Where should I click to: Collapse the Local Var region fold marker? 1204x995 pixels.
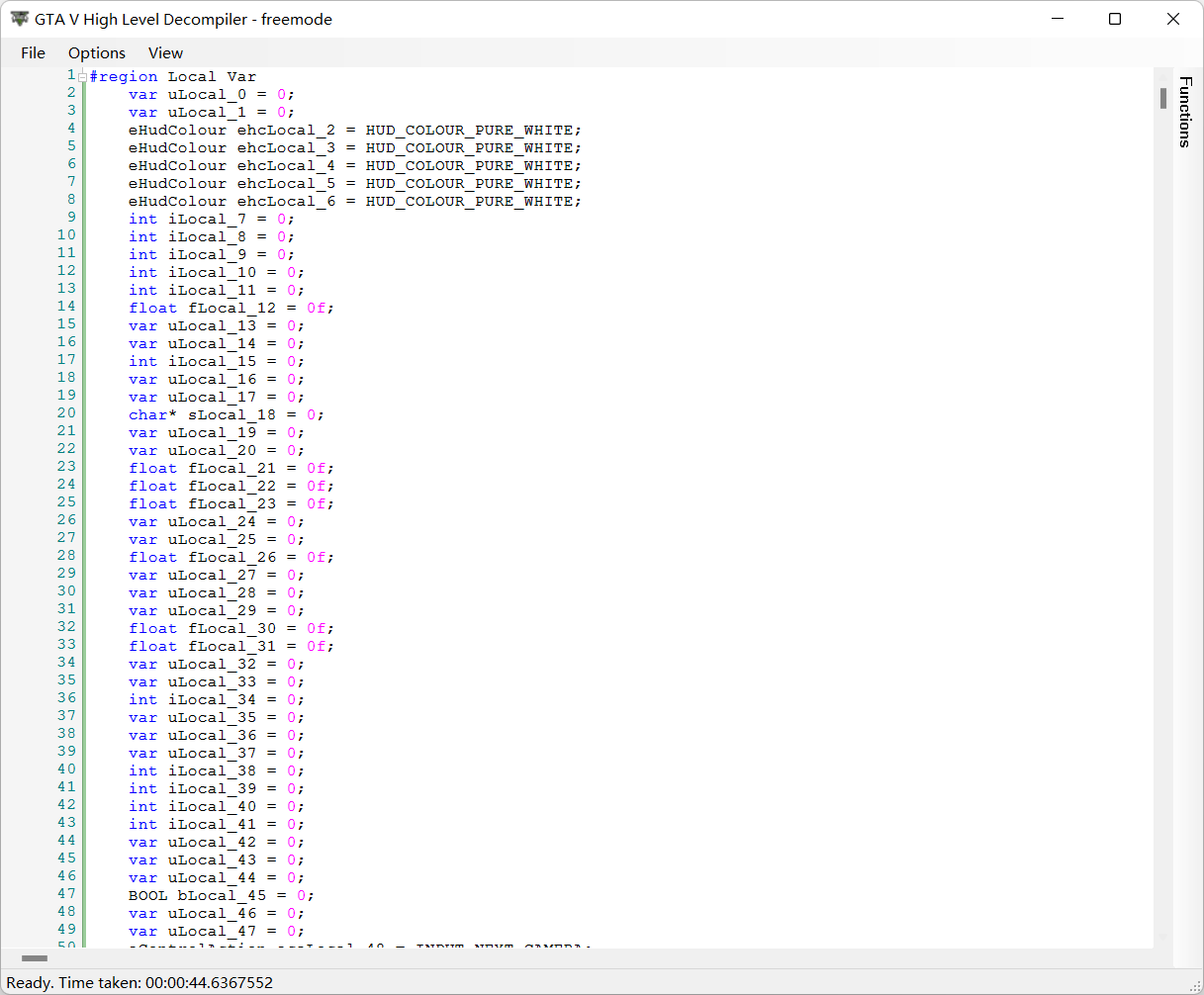pyautogui.click(x=83, y=76)
